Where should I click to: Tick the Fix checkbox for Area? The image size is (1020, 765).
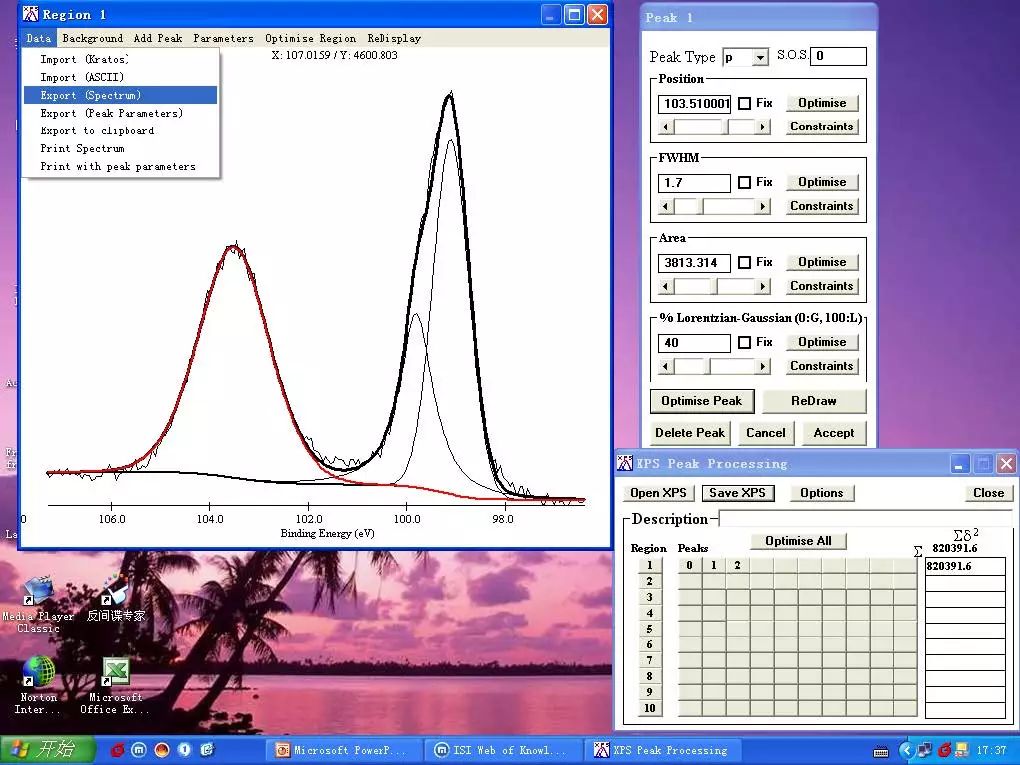click(x=745, y=262)
